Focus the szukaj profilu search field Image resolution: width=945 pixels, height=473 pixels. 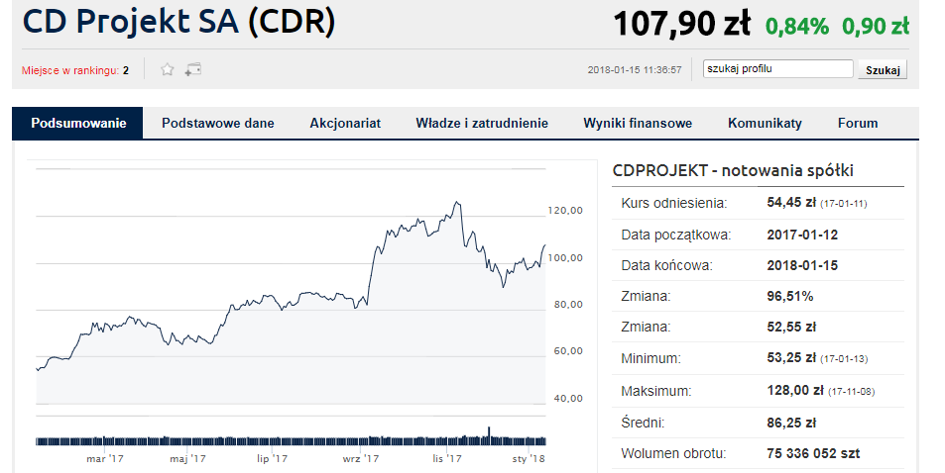click(778, 69)
